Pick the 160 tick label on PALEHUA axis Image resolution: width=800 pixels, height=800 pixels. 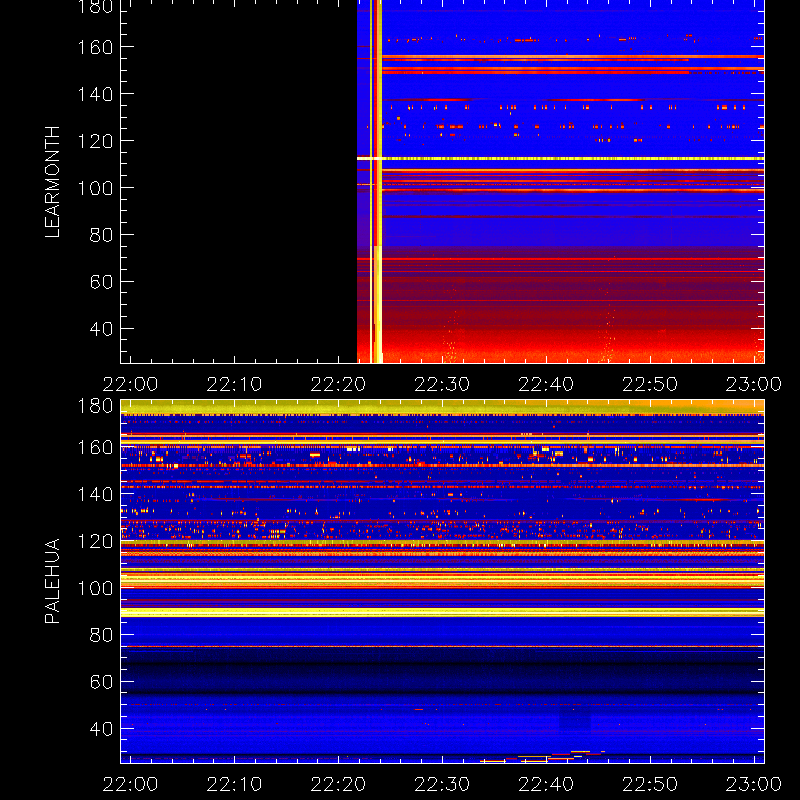pos(95,447)
